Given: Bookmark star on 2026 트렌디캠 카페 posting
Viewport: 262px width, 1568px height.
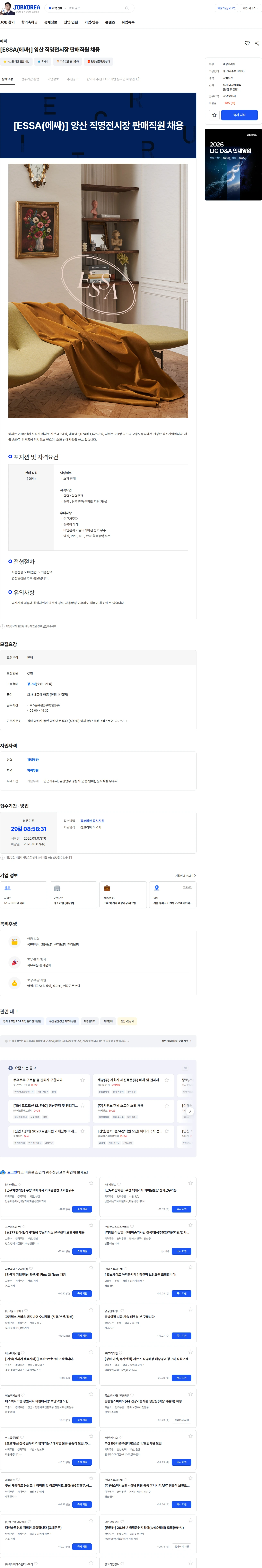Looking at the screenshot, I should click(x=83, y=1131).
